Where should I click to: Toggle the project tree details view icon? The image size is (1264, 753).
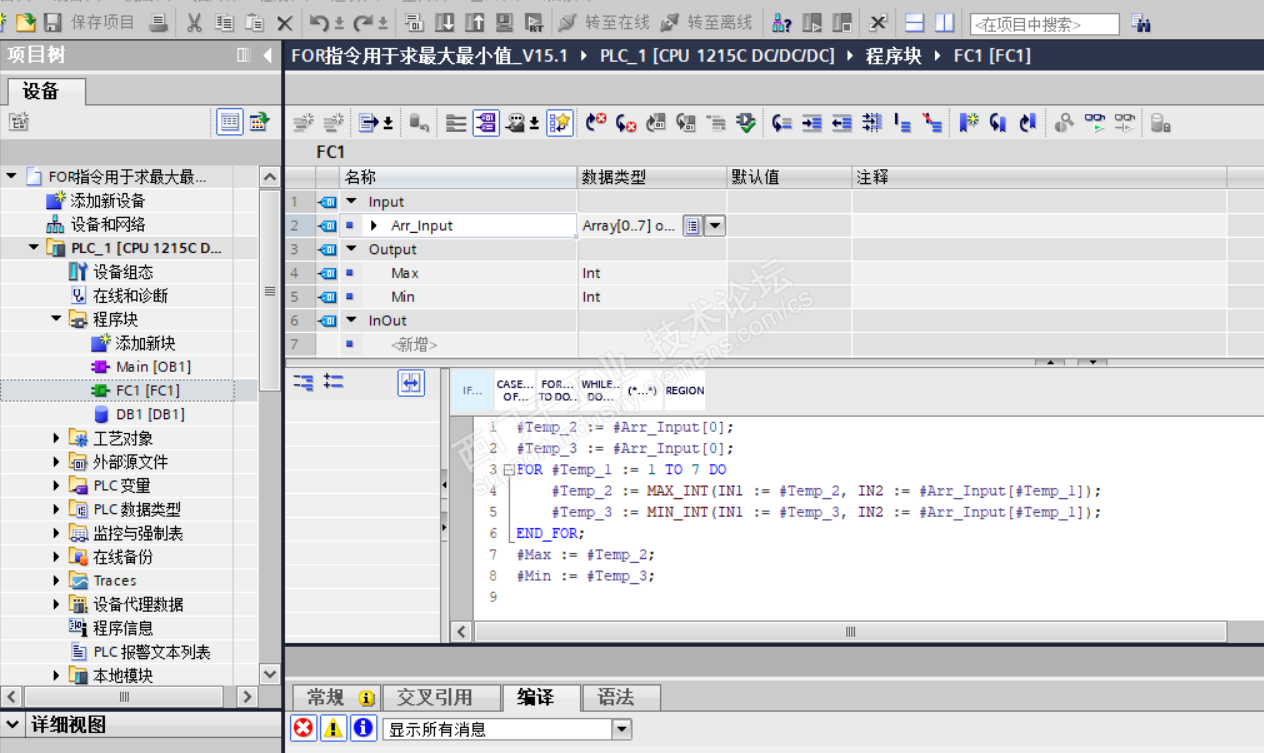230,122
